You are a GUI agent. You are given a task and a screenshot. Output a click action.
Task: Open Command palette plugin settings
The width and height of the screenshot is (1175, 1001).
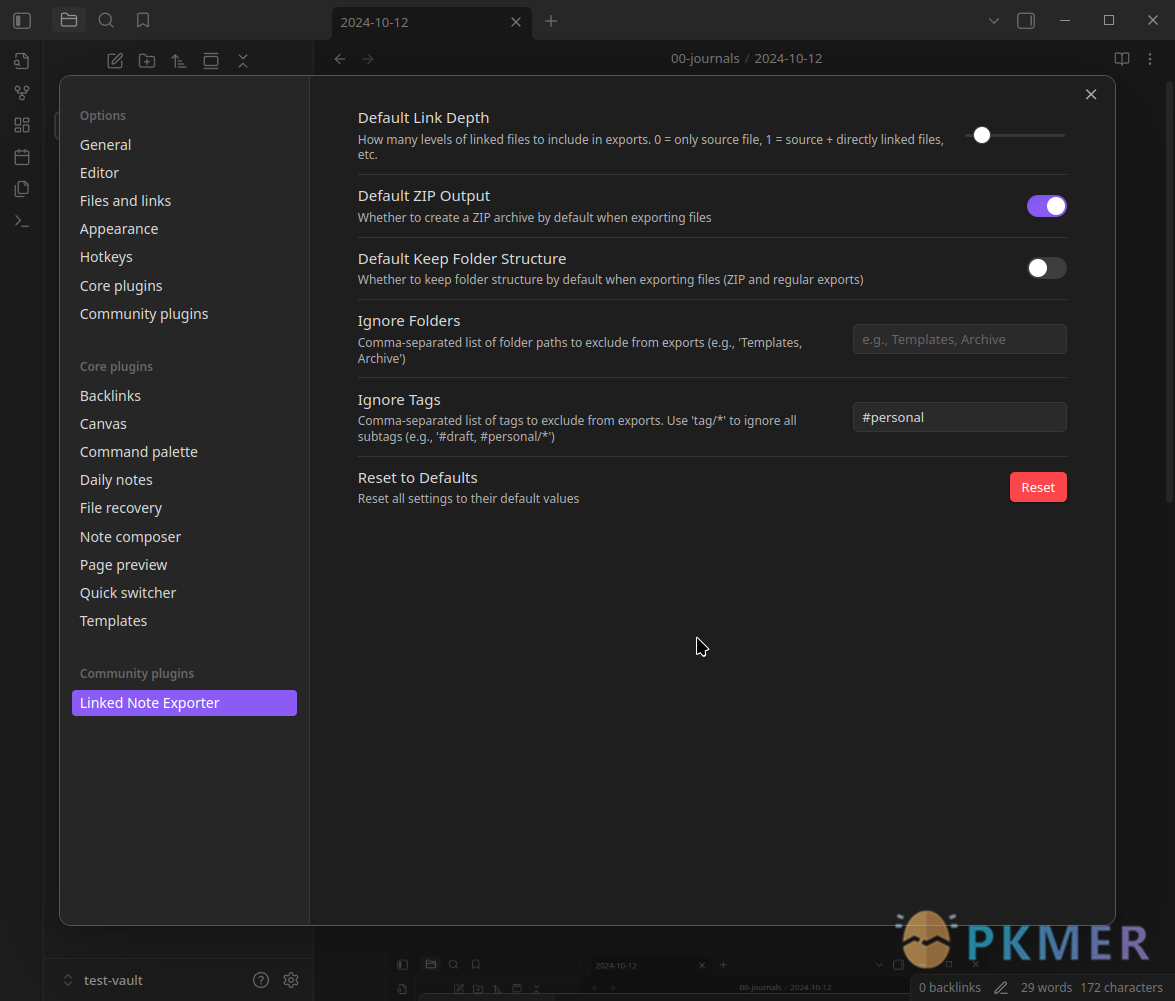pyautogui.click(x=139, y=452)
